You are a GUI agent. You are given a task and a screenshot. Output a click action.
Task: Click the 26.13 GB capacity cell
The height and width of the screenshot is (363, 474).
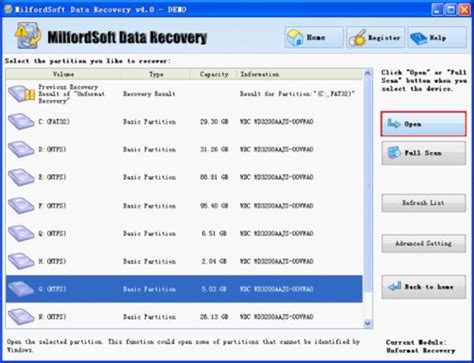pyautogui.click(x=214, y=317)
